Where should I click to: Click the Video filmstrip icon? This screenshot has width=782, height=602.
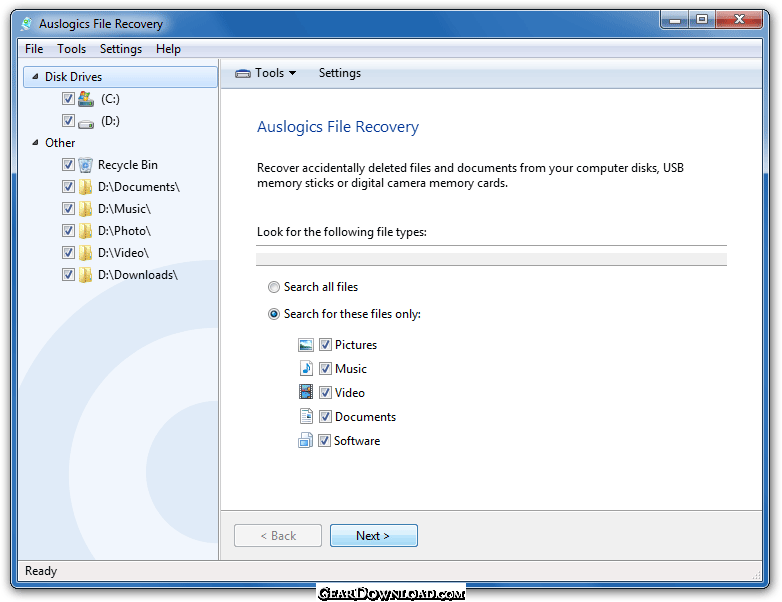pos(306,392)
